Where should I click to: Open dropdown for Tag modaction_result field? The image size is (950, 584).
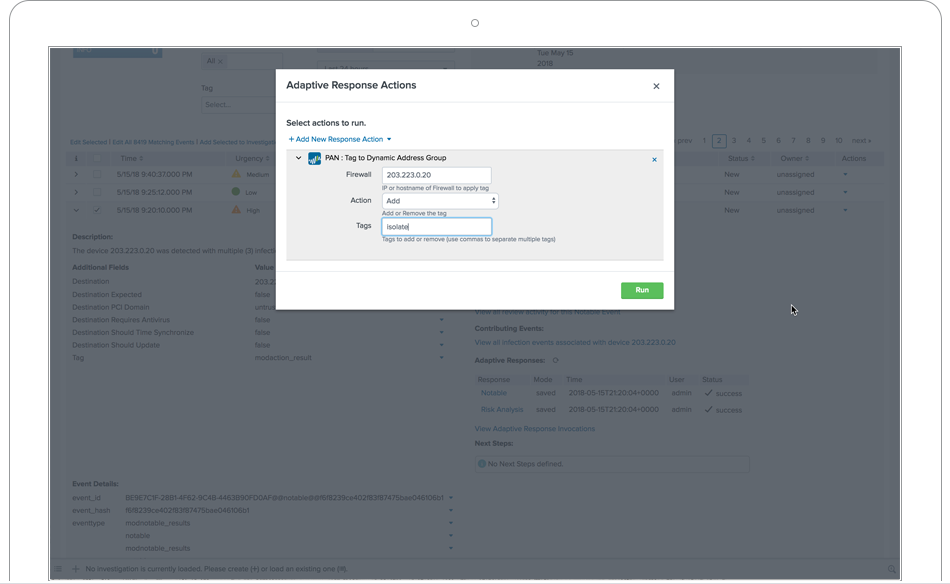click(x=442, y=358)
